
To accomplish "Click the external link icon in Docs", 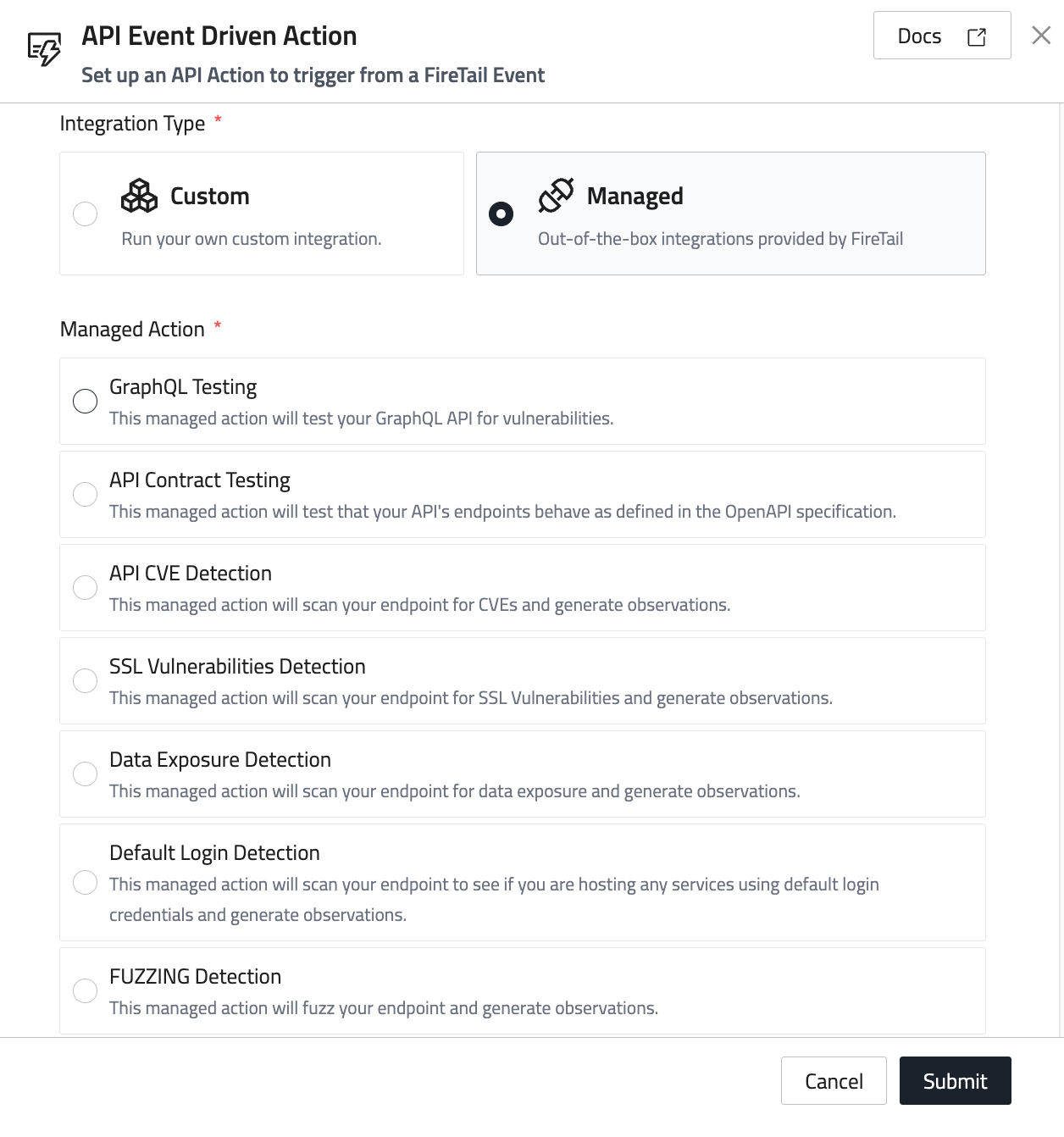I will (976, 36).
